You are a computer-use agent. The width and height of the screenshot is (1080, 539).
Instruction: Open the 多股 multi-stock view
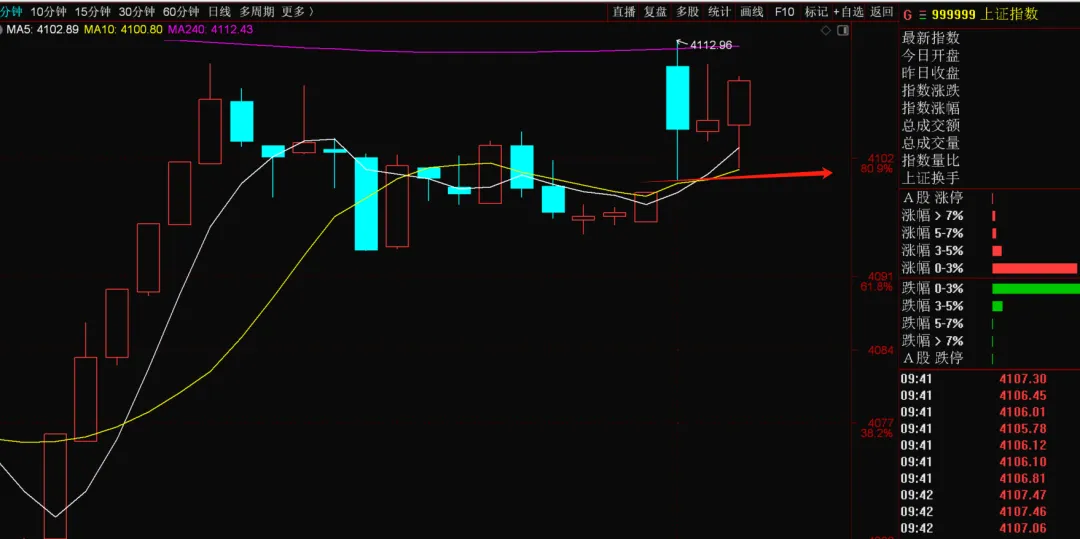coord(687,12)
